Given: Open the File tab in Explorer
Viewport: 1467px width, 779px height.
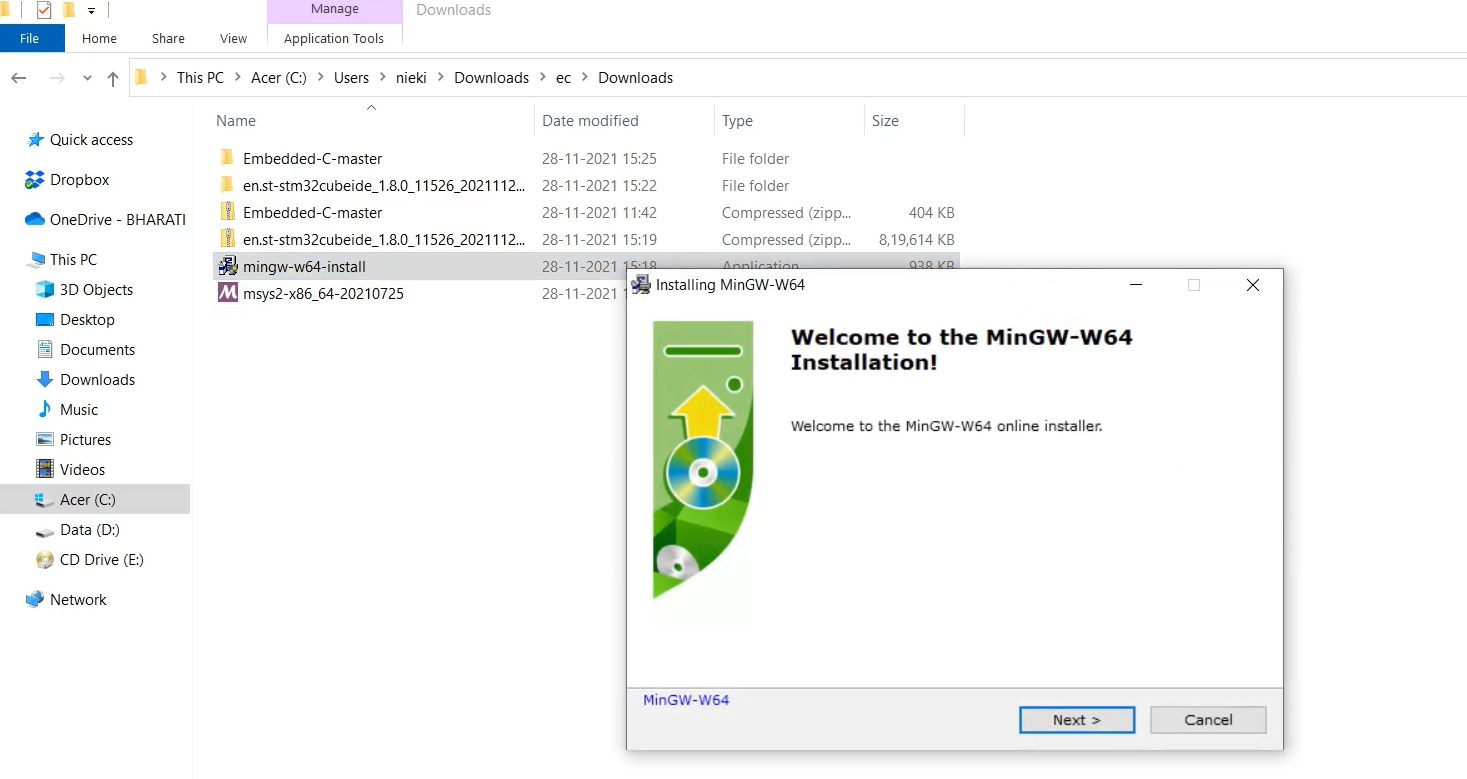Looking at the screenshot, I should click(x=30, y=38).
